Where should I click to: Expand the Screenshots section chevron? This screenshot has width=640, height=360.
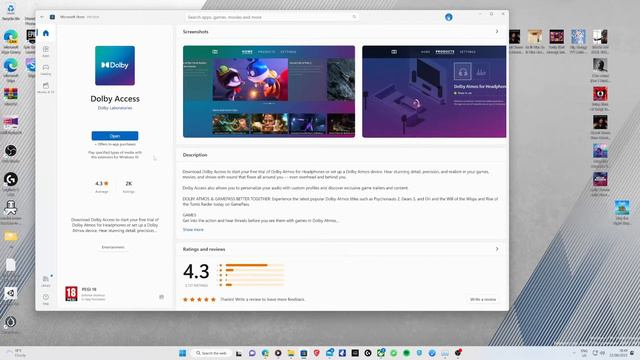[x=497, y=31]
